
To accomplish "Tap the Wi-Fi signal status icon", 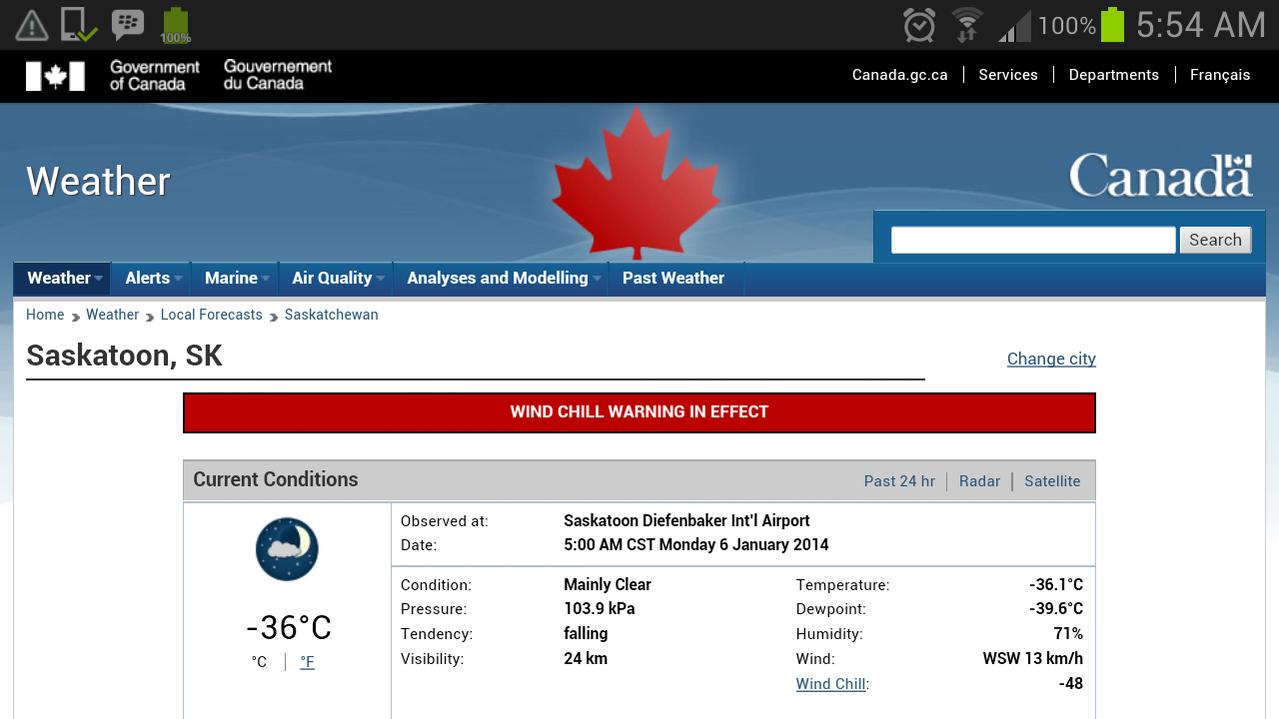I will (967, 25).
